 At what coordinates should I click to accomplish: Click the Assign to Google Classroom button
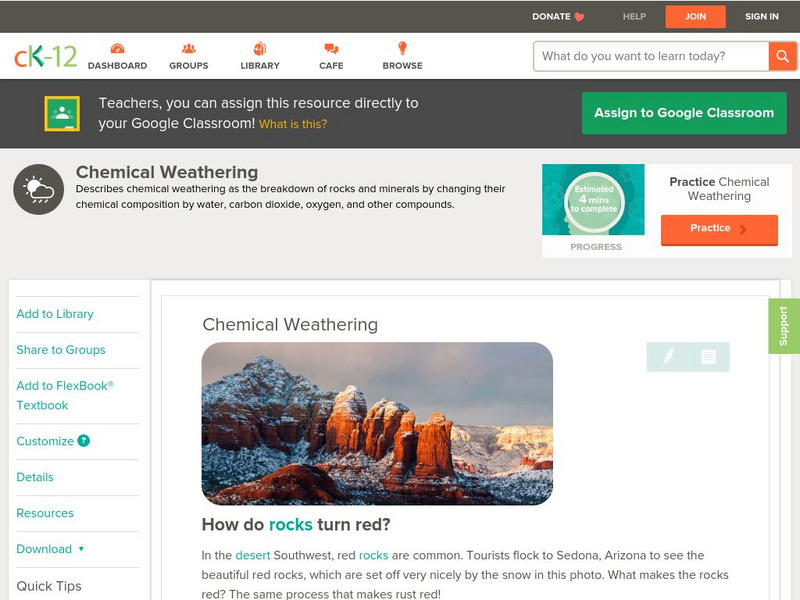[684, 113]
